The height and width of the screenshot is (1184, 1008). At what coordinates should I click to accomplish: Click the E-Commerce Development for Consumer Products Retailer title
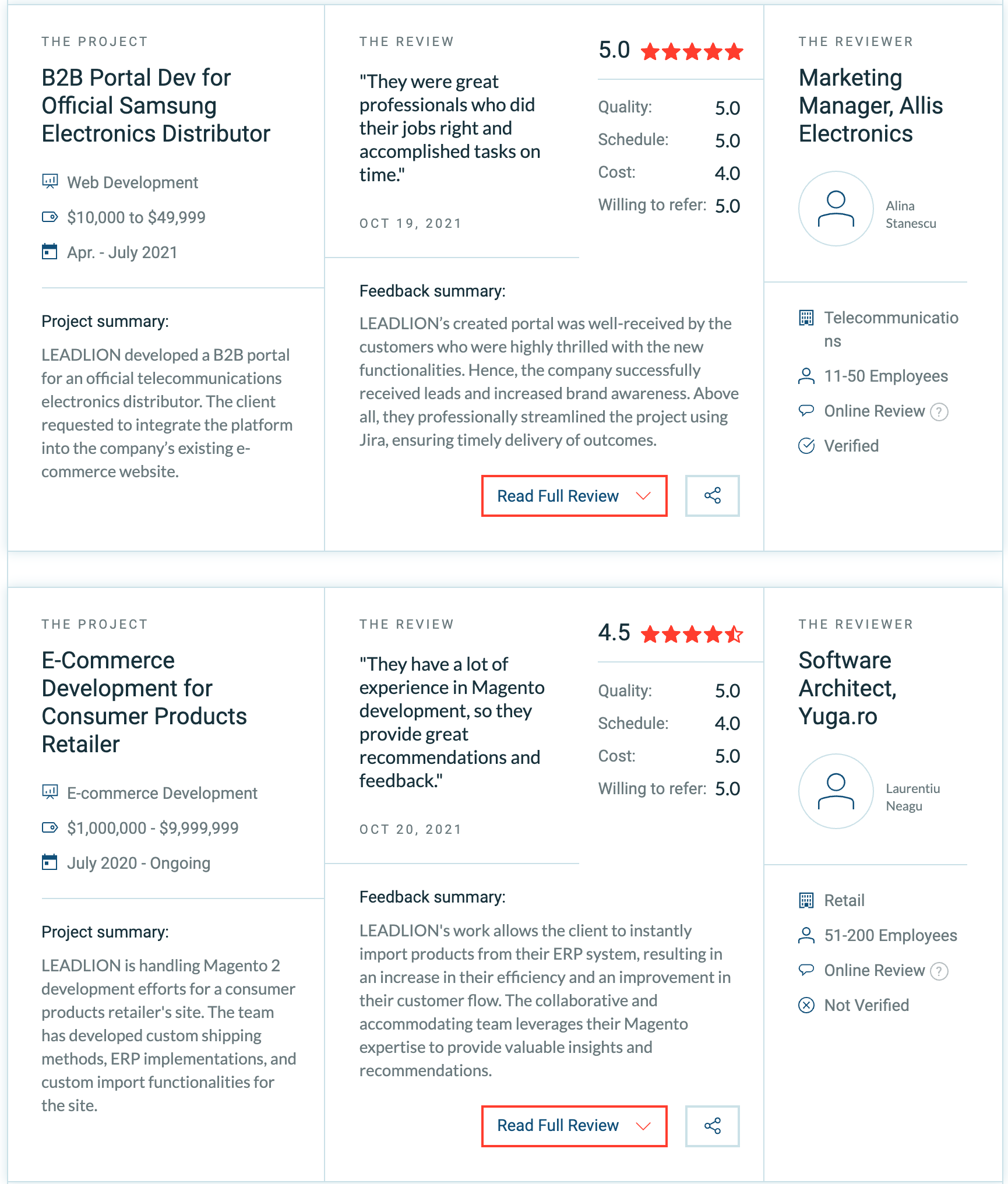pyautogui.click(x=144, y=702)
